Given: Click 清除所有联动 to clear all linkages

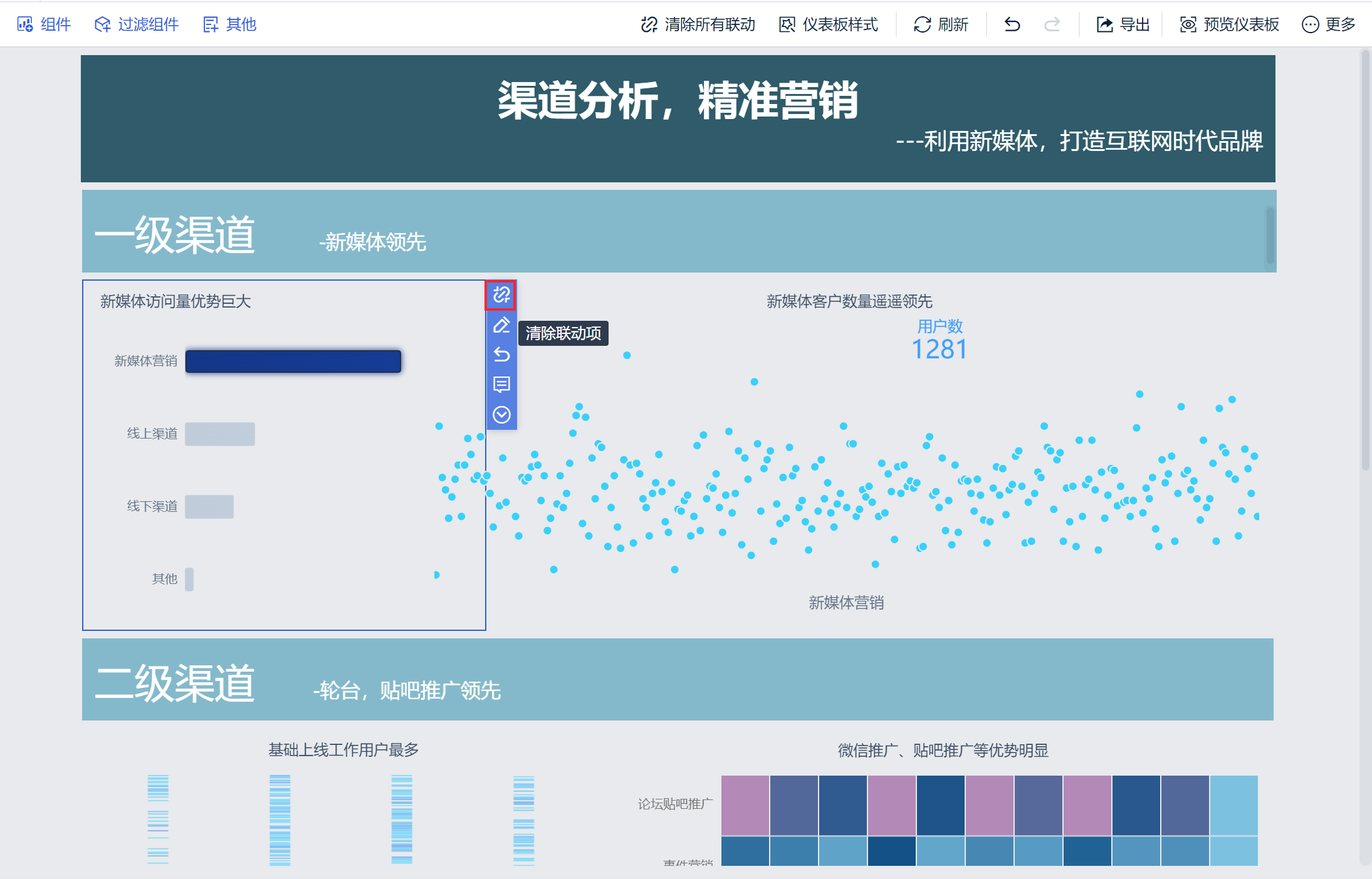Looking at the screenshot, I should coord(698,24).
